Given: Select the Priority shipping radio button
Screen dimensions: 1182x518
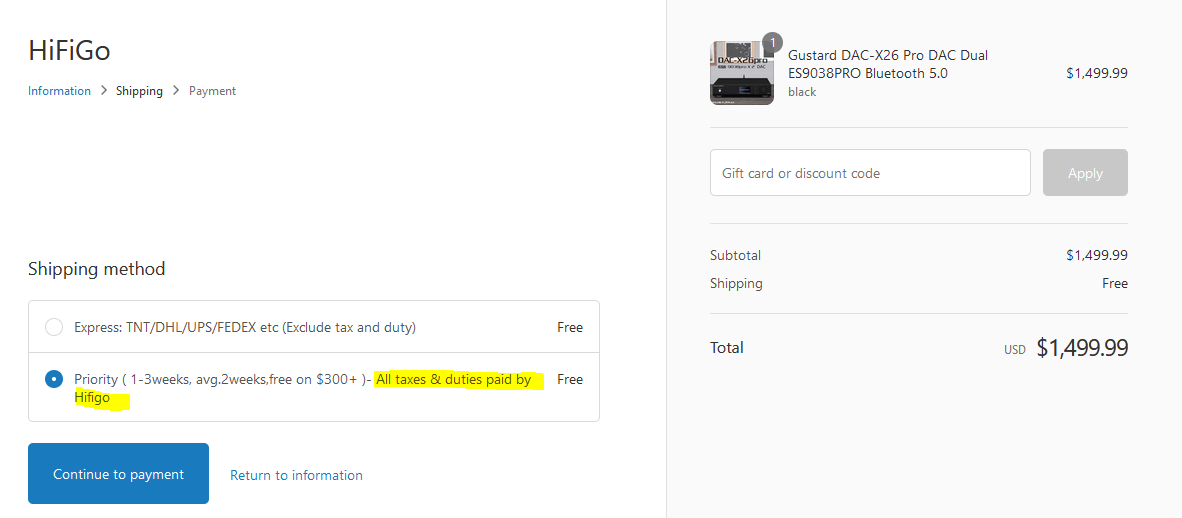Looking at the screenshot, I should pyautogui.click(x=54, y=379).
